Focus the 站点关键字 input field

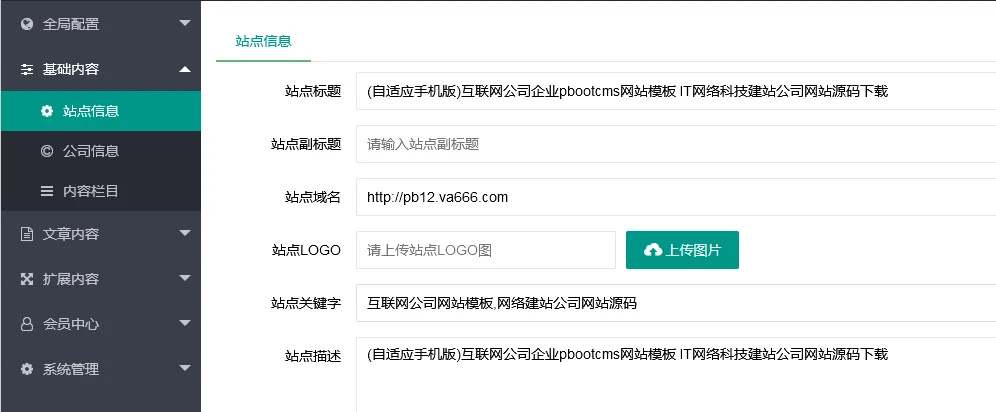[x=676, y=303]
